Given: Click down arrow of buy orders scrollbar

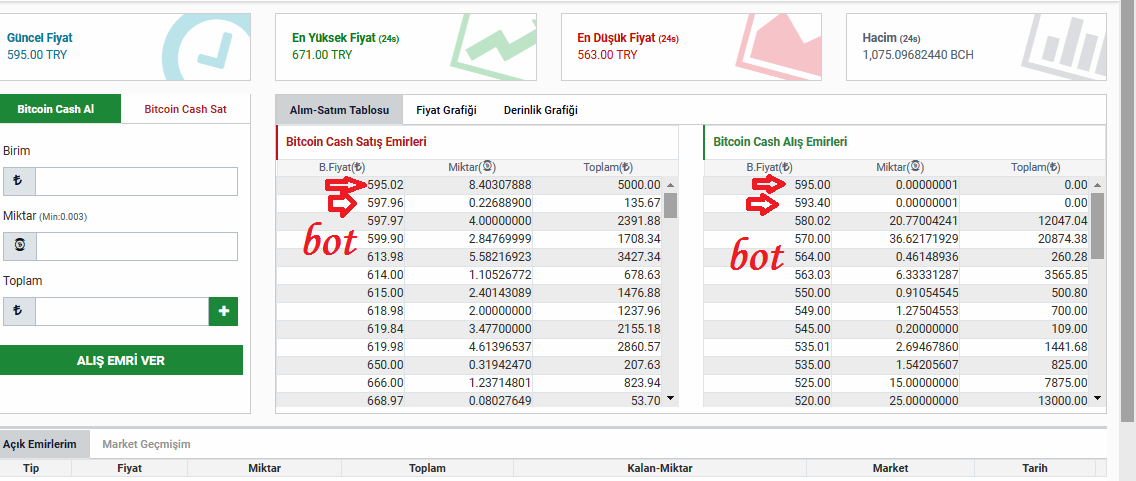Looking at the screenshot, I should 1097,398.
